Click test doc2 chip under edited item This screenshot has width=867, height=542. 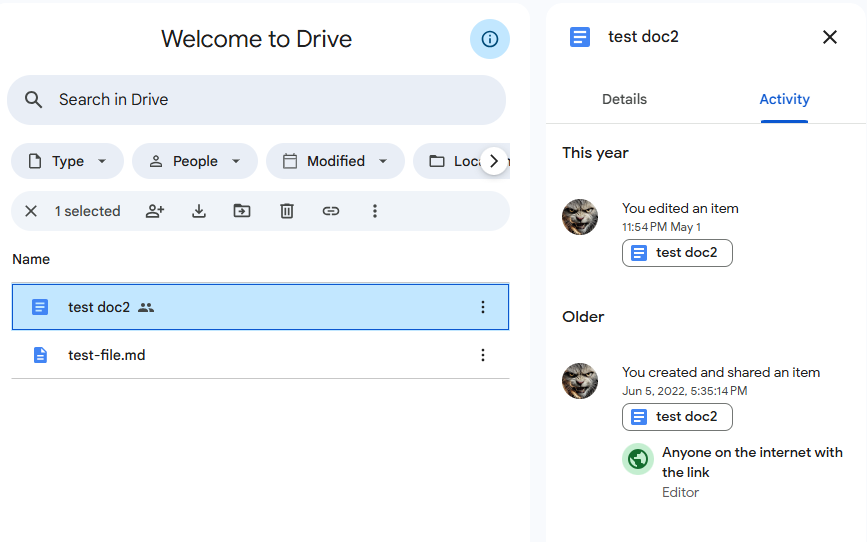point(677,253)
